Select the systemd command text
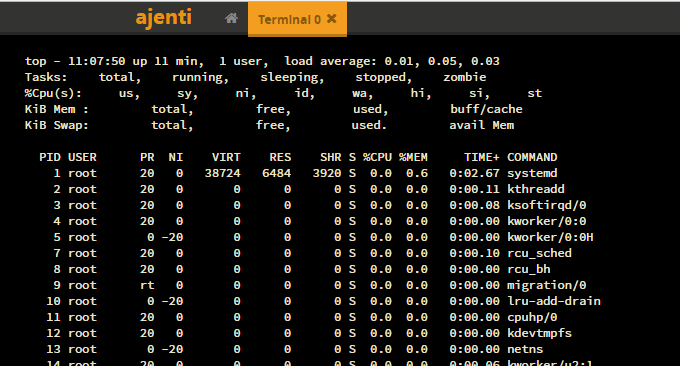Screen dimensions: 680x366 [x=532, y=173]
